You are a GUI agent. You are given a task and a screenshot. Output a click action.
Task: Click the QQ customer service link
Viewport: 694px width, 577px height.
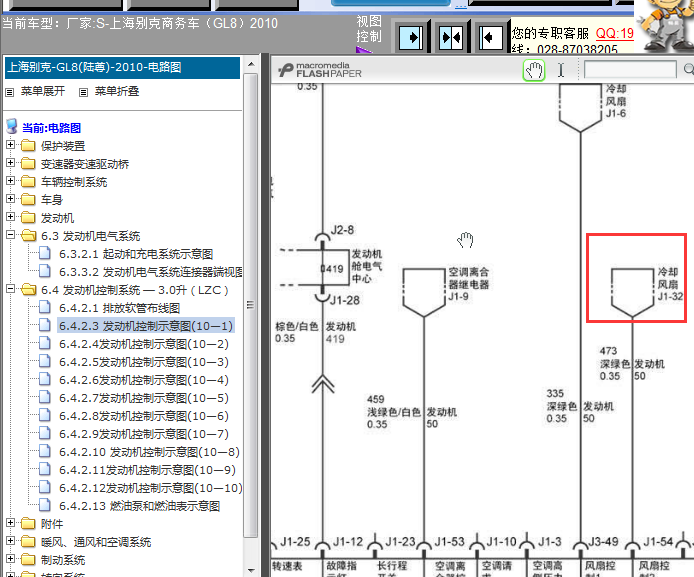click(x=614, y=33)
